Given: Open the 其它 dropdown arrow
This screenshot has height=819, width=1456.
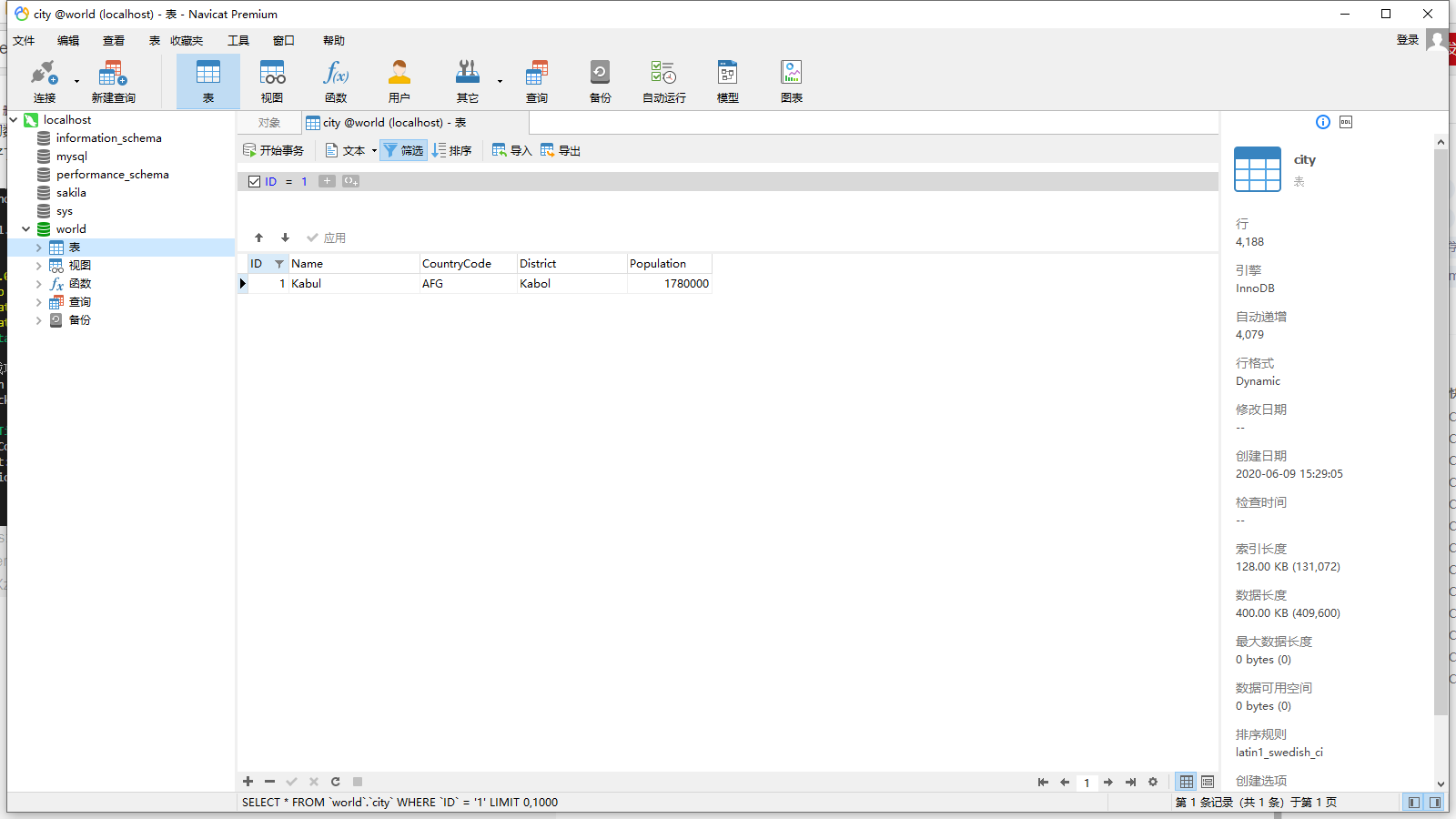Looking at the screenshot, I should pyautogui.click(x=500, y=82).
